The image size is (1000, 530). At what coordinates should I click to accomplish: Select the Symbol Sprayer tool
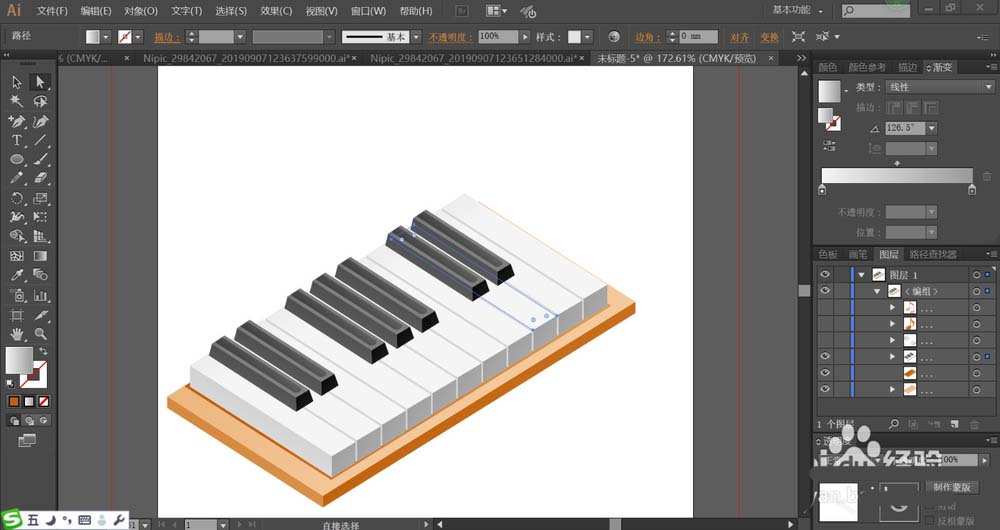coord(17,295)
